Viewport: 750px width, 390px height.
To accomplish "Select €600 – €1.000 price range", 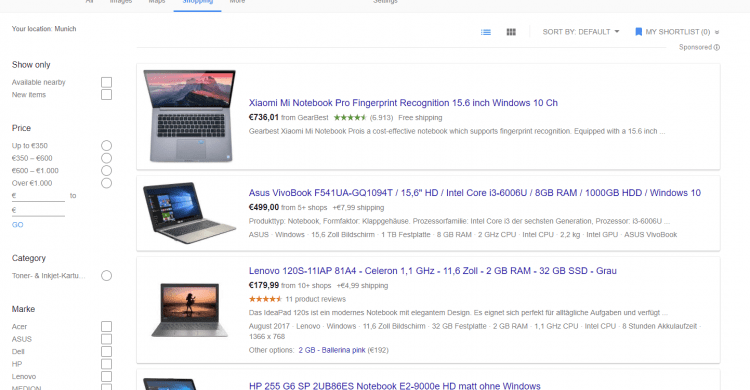I will 106,170.
